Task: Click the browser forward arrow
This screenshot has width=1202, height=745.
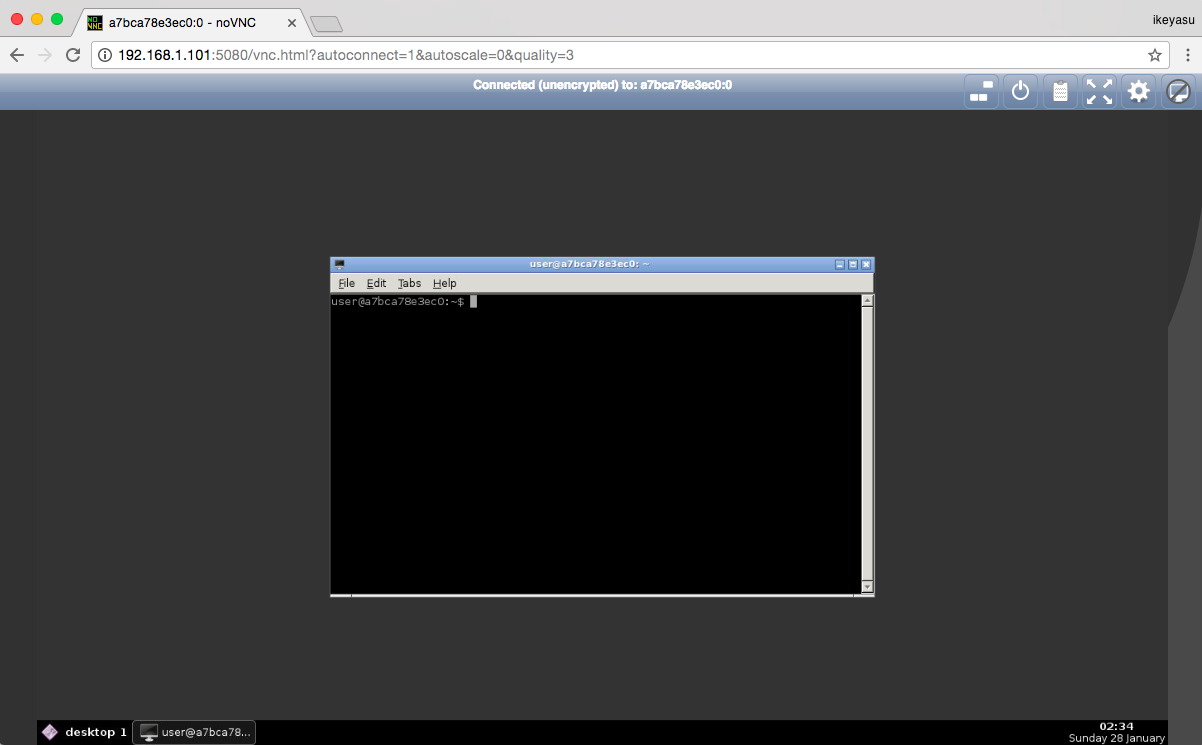Action: tap(44, 55)
